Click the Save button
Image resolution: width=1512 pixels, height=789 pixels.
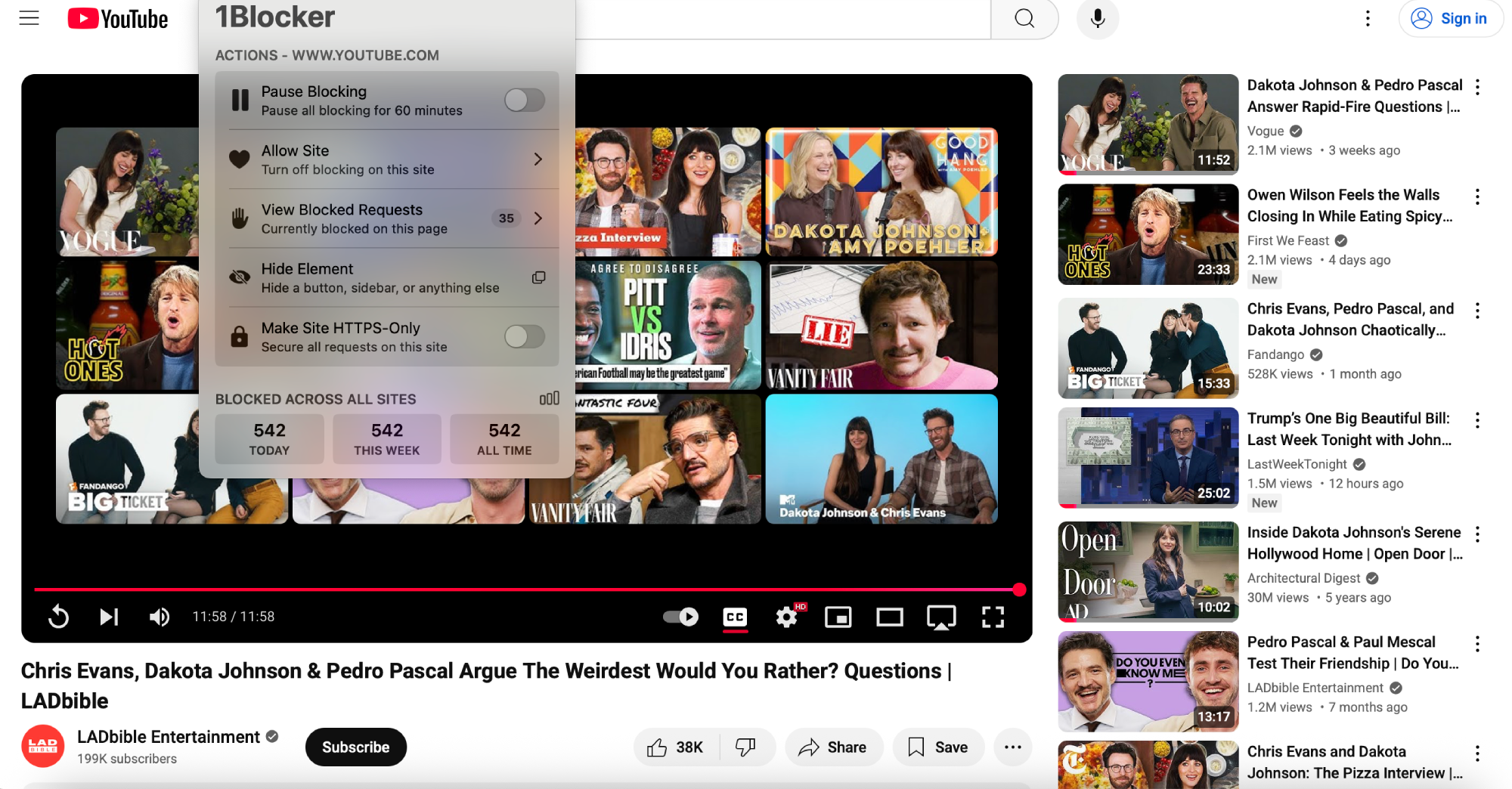point(938,747)
